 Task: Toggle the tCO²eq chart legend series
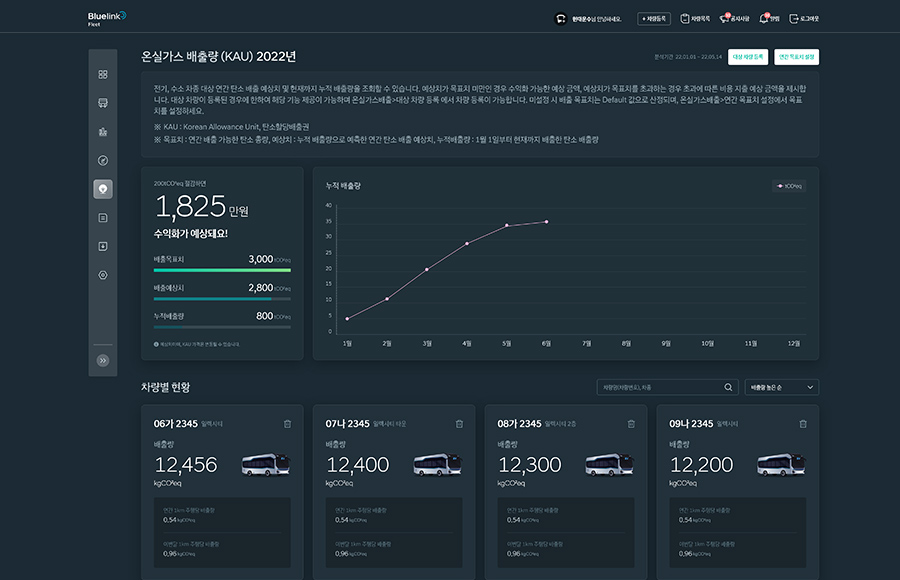pos(789,185)
